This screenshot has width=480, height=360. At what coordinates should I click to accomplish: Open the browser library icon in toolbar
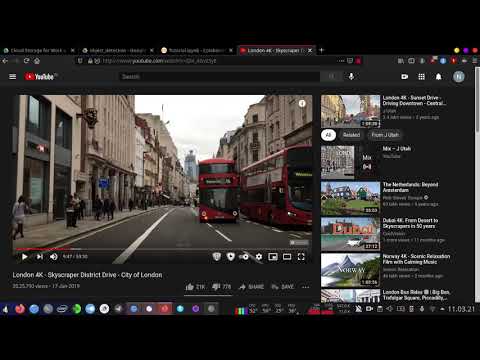coord(401,61)
